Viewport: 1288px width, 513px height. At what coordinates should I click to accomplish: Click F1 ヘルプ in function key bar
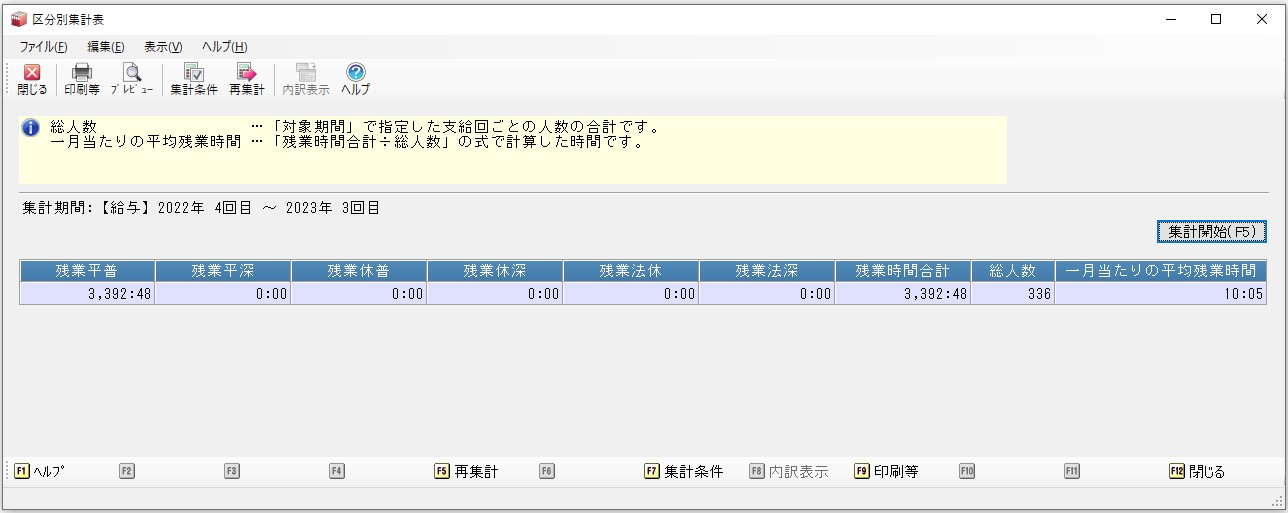pos(39,472)
